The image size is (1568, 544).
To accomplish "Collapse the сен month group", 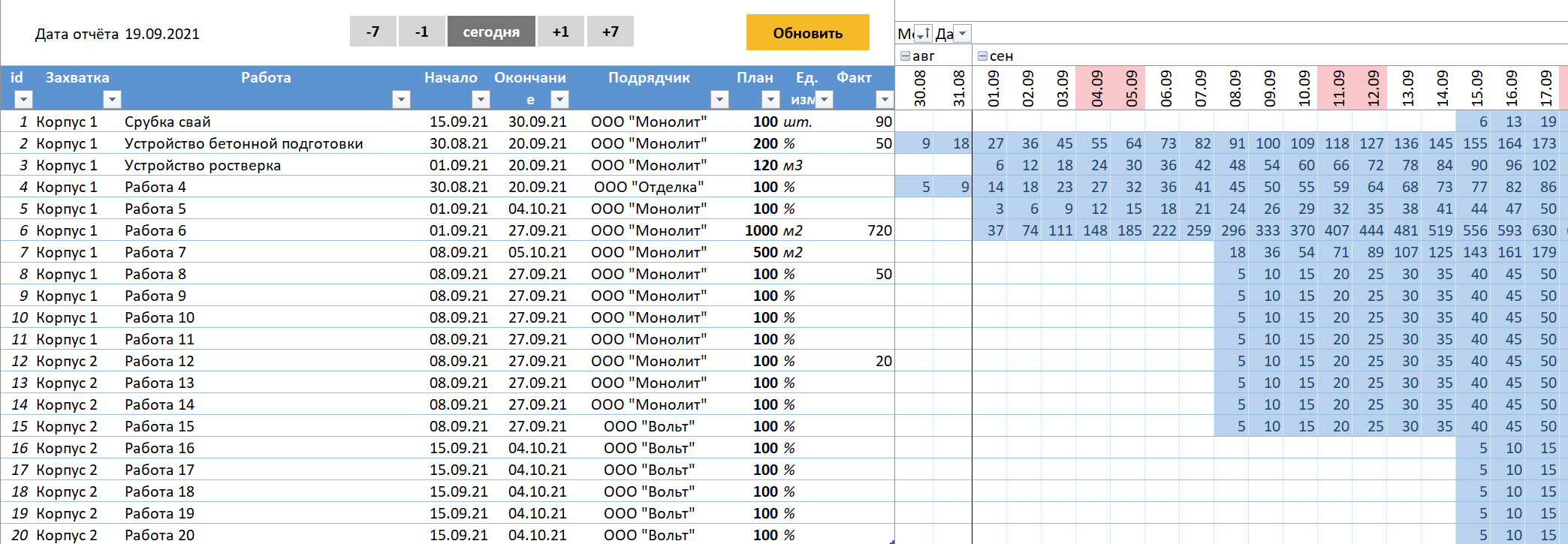I will [x=982, y=56].
